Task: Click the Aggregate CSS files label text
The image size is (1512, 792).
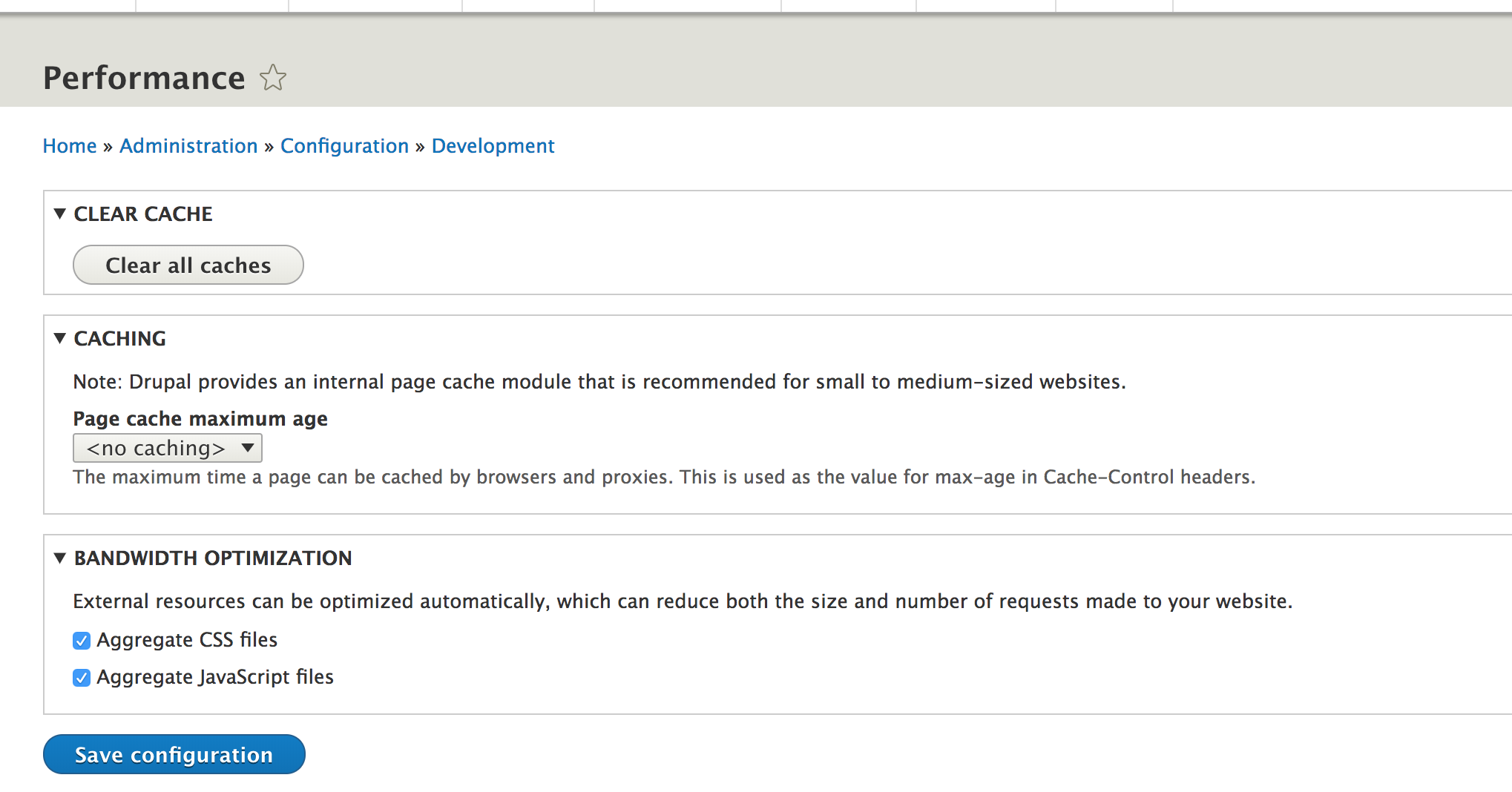Action: (187, 640)
